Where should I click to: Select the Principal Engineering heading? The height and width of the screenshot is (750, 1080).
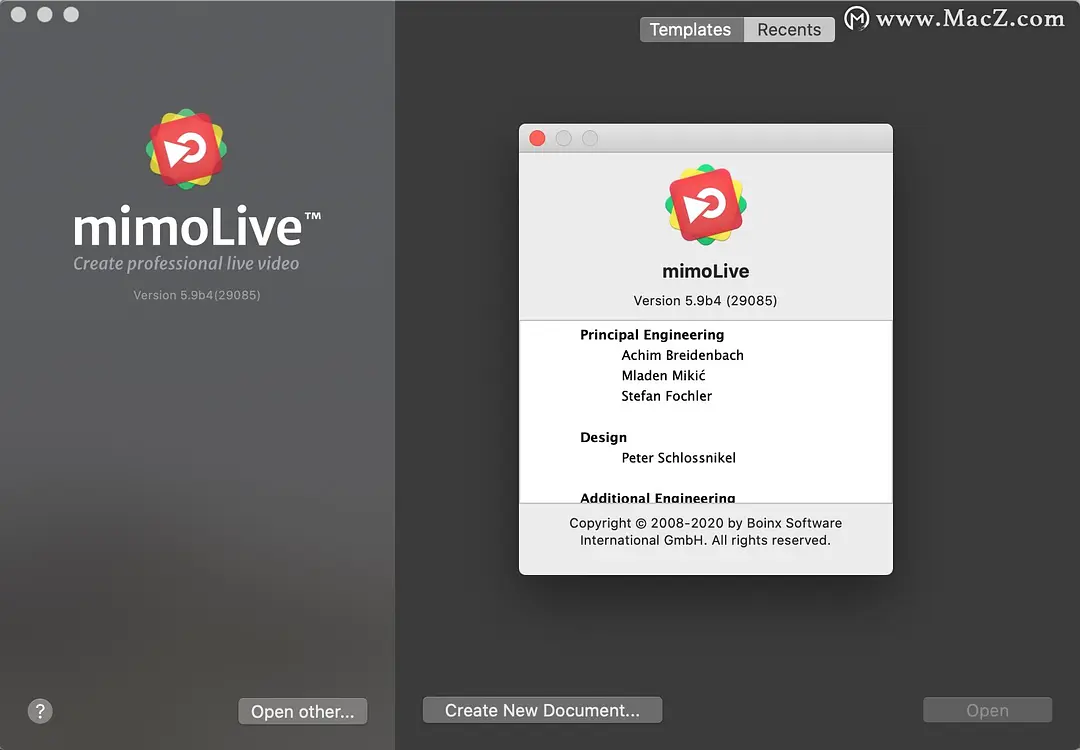pos(652,335)
